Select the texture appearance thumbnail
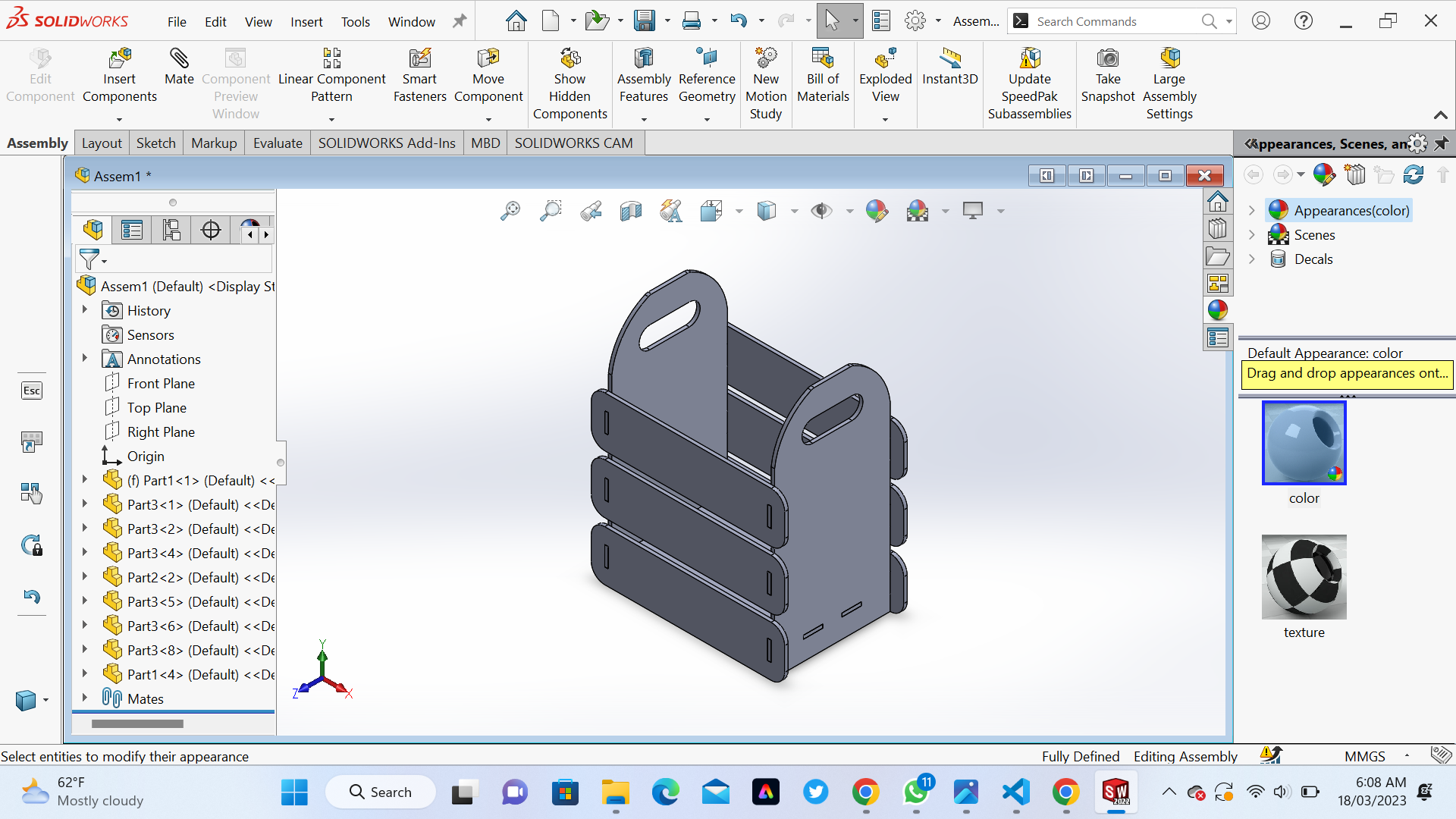1456x819 pixels. tap(1304, 577)
